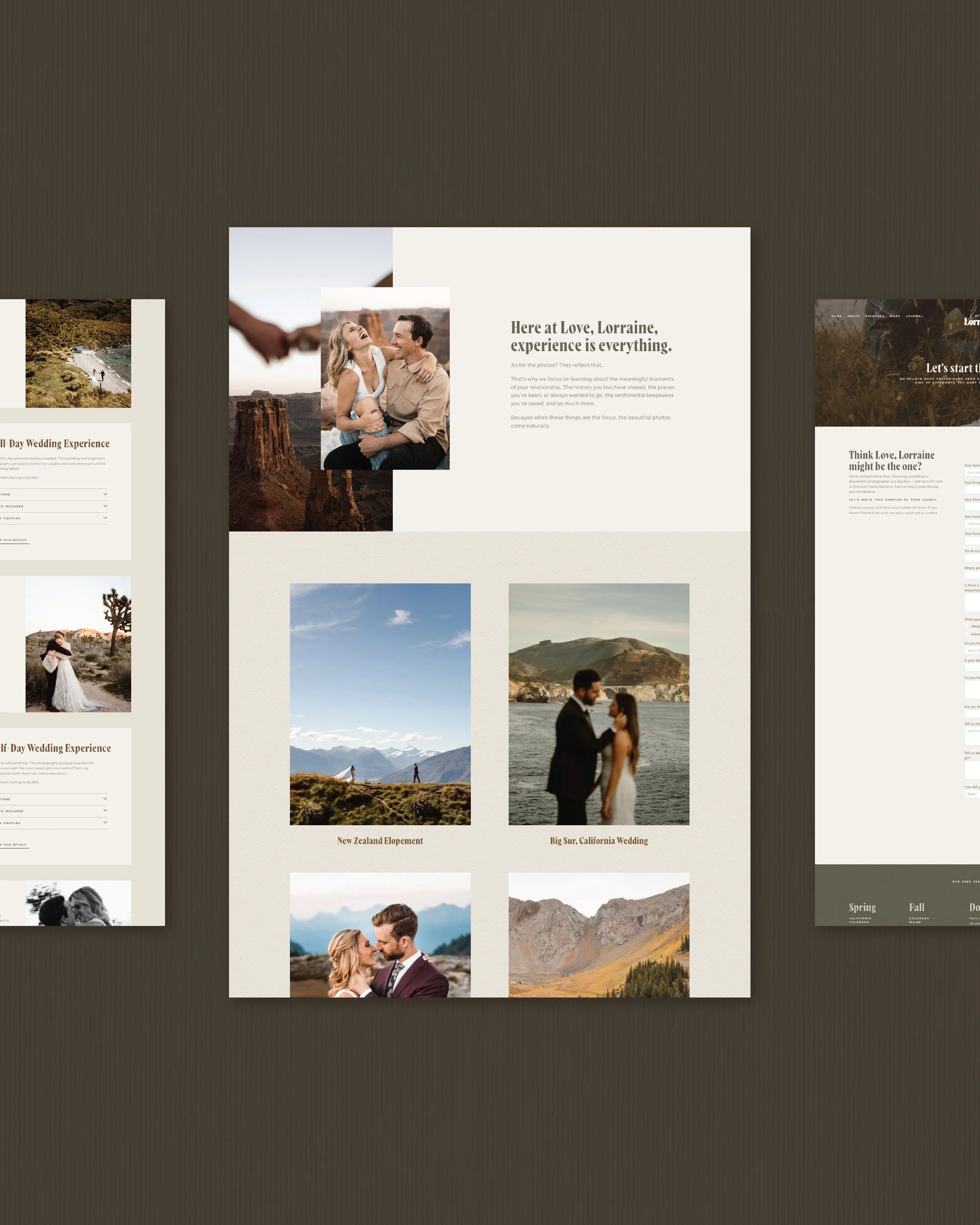
Task: Click the Full-Day Wedding Experience heading
Action: (x=54, y=443)
